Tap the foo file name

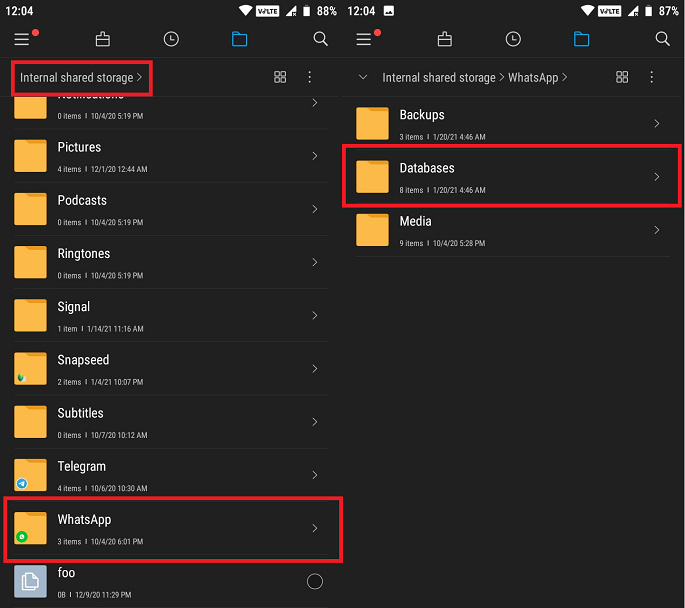(66, 573)
